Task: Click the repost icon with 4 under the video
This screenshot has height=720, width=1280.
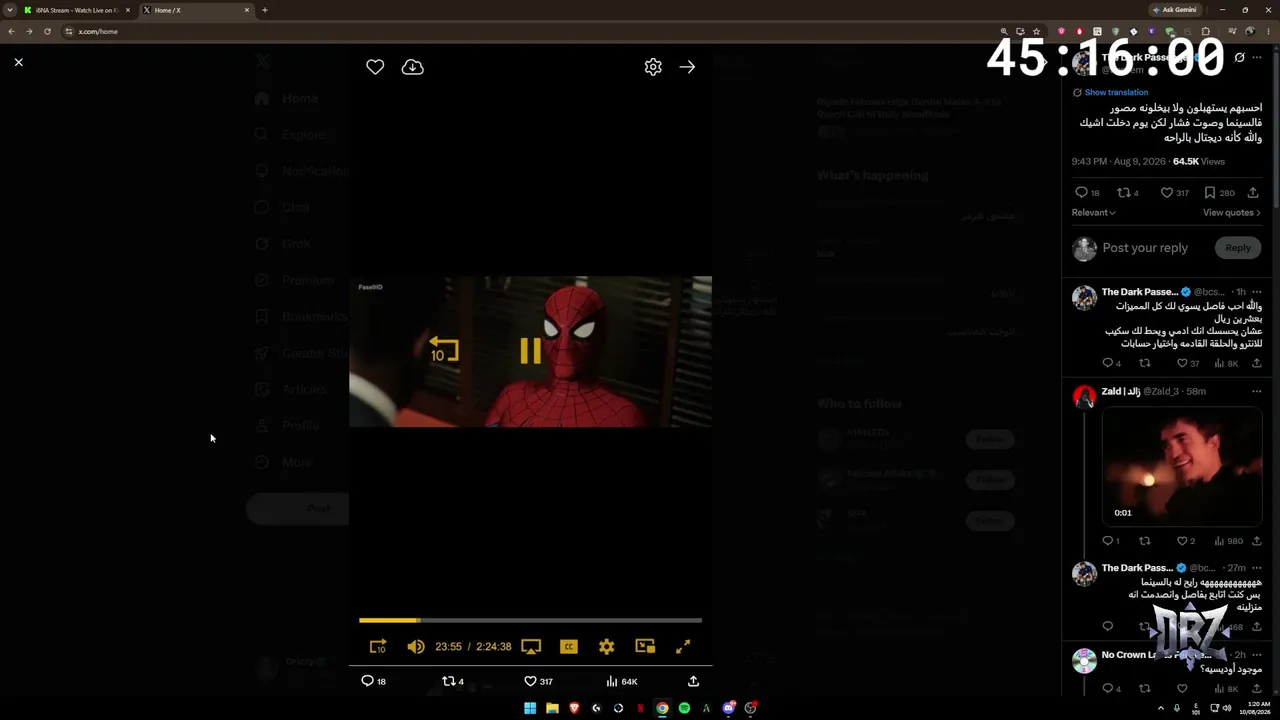Action: click(448, 681)
